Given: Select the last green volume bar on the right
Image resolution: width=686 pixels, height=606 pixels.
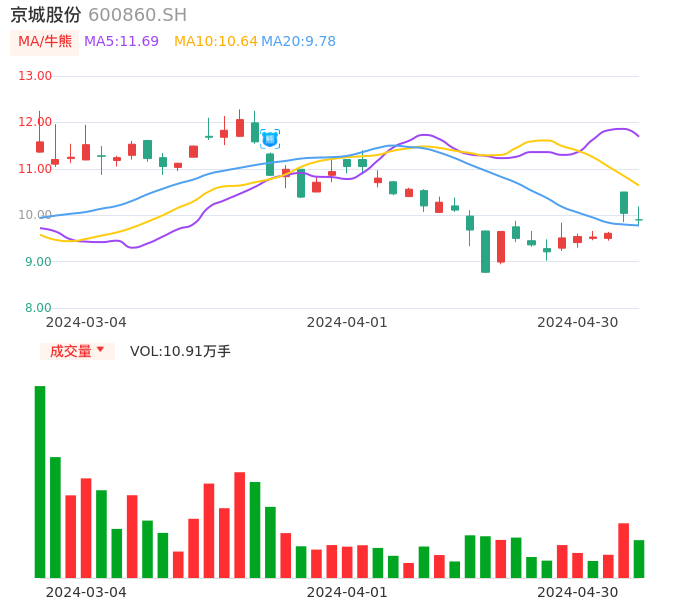Looking at the screenshot, I should point(639,559).
